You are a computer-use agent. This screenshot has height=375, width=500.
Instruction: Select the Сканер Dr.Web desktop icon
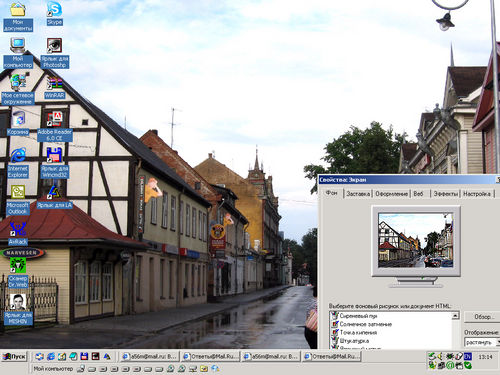coord(18,273)
